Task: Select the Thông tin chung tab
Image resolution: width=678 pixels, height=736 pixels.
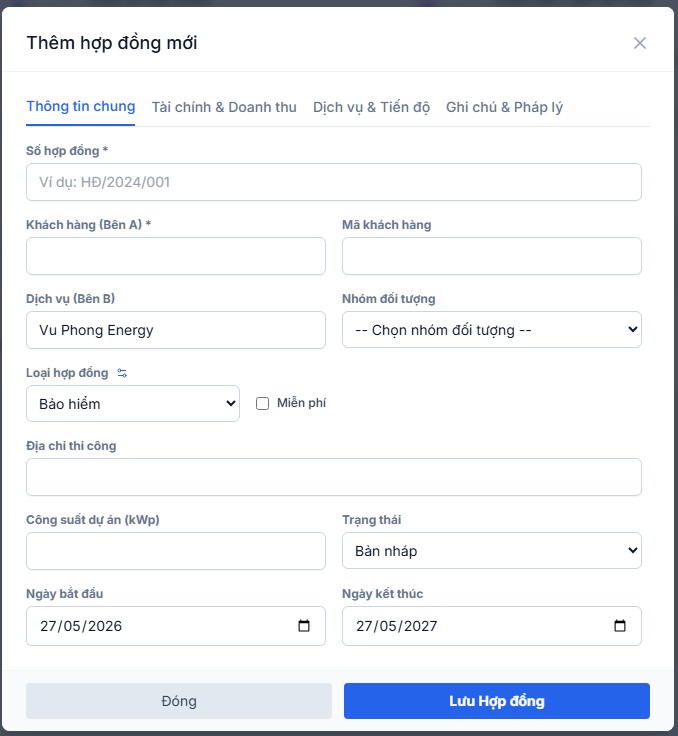Action: (x=81, y=107)
